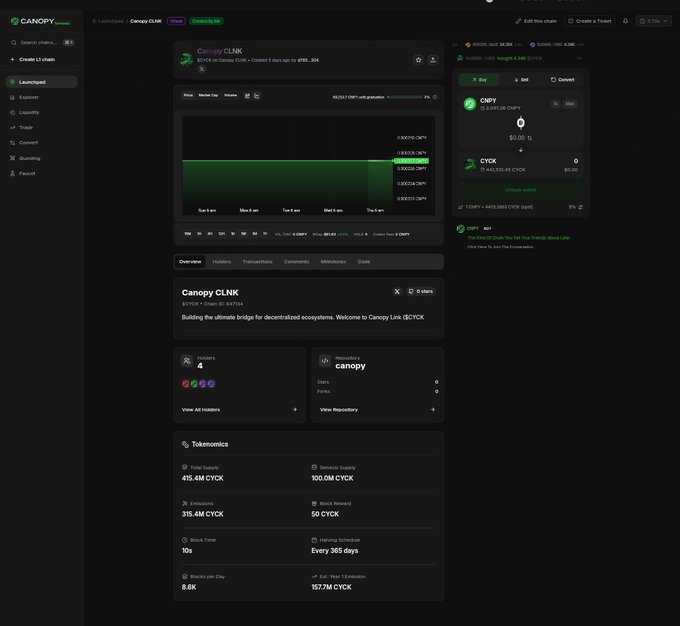Switch to the Transactions tab
680x626 pixels.
pyautogui.click(x=258, y=262)
